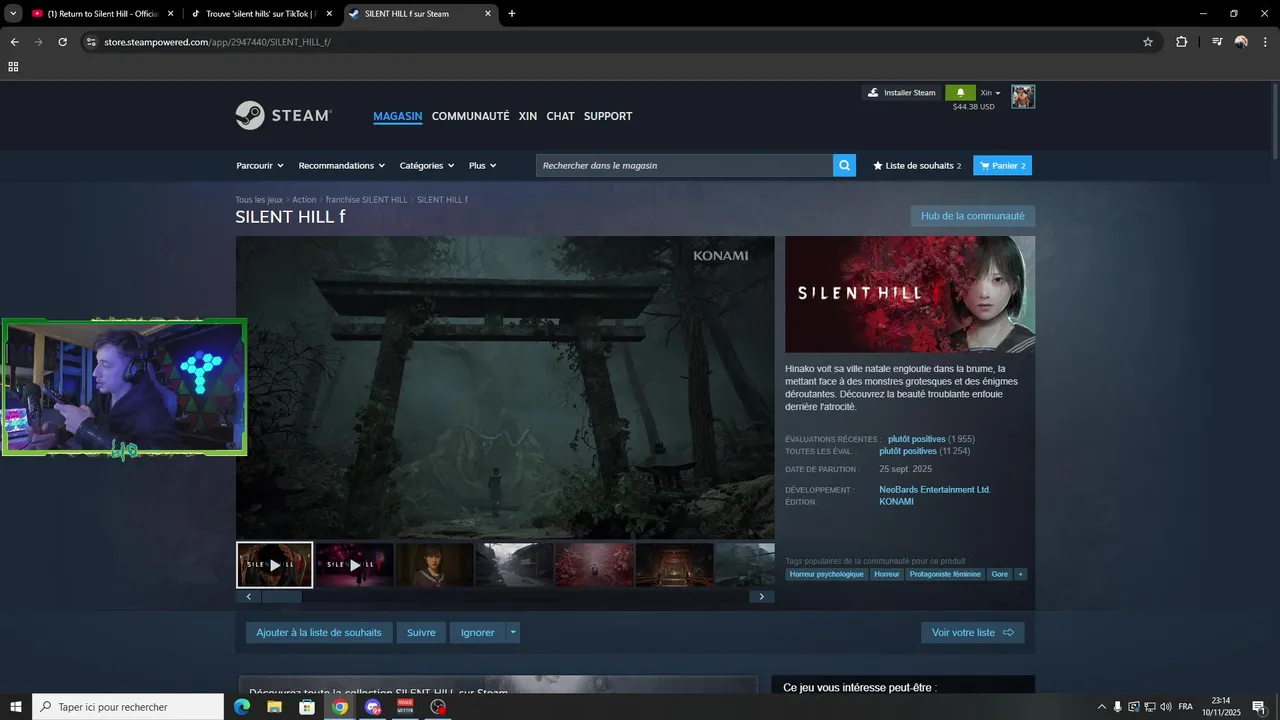1280x720 pixels.
Task: Click the store search input field
Action: [685, 166]
